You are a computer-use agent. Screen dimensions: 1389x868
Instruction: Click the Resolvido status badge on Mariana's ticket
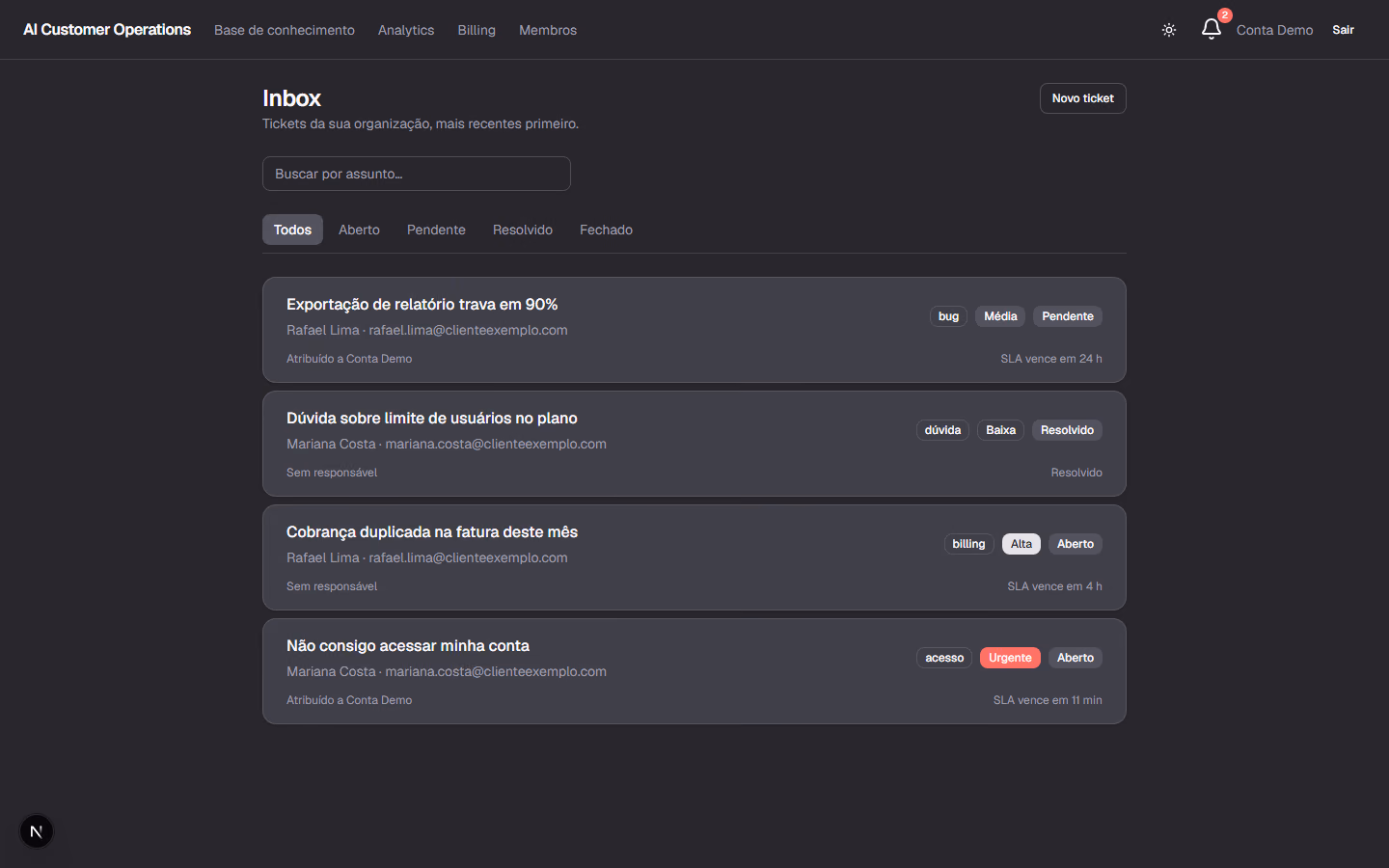tap(1067, 430)
